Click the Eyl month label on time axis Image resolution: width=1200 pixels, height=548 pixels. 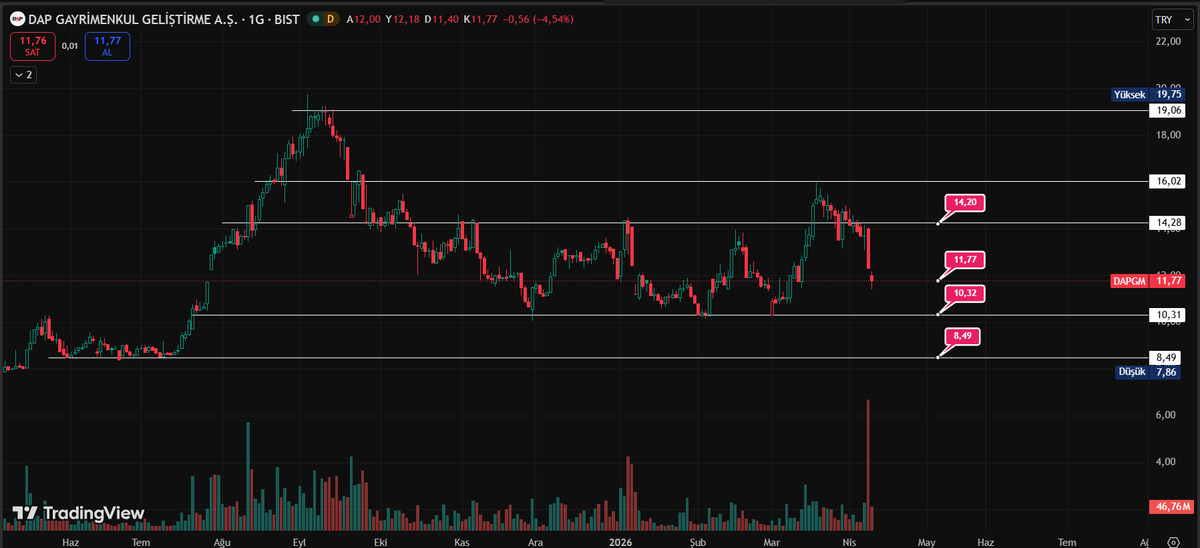pos(299,541)
